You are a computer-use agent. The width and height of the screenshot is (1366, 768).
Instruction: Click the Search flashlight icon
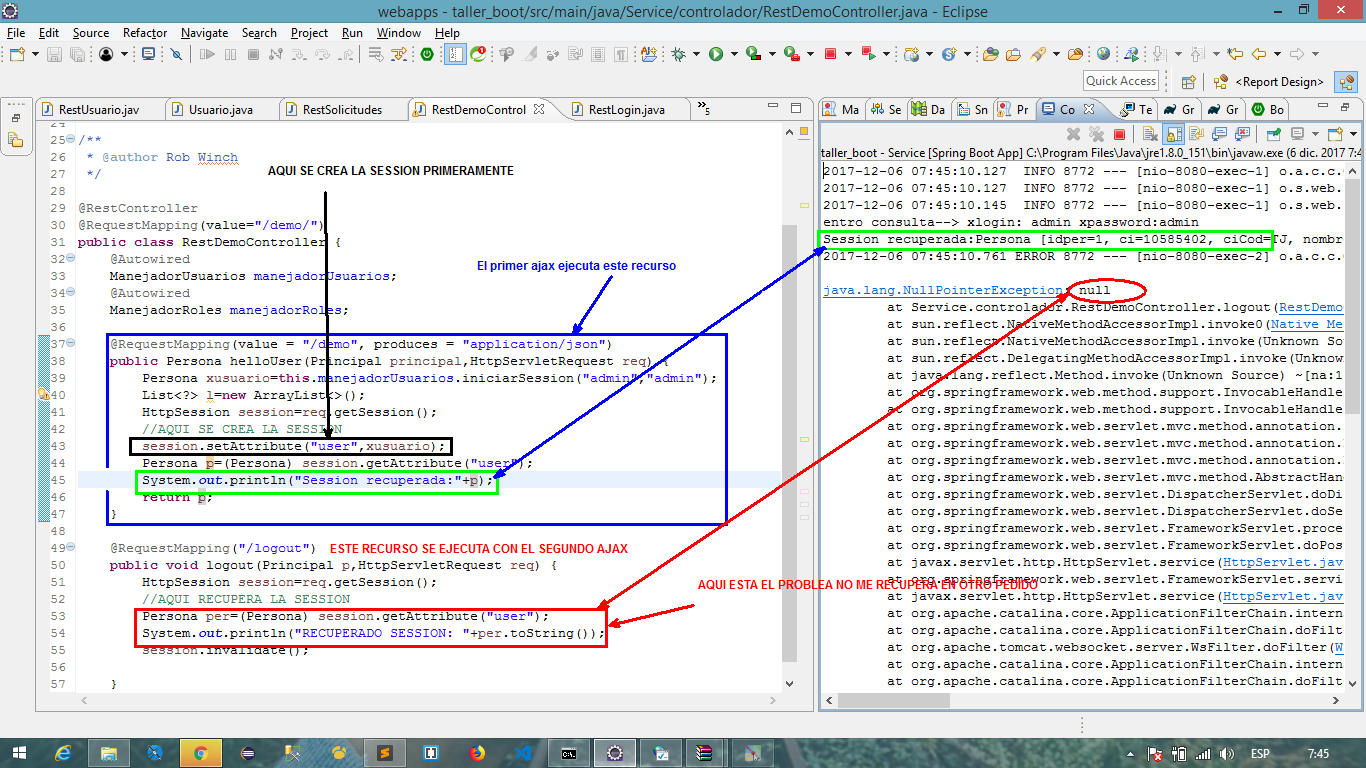click(1037, 54)
